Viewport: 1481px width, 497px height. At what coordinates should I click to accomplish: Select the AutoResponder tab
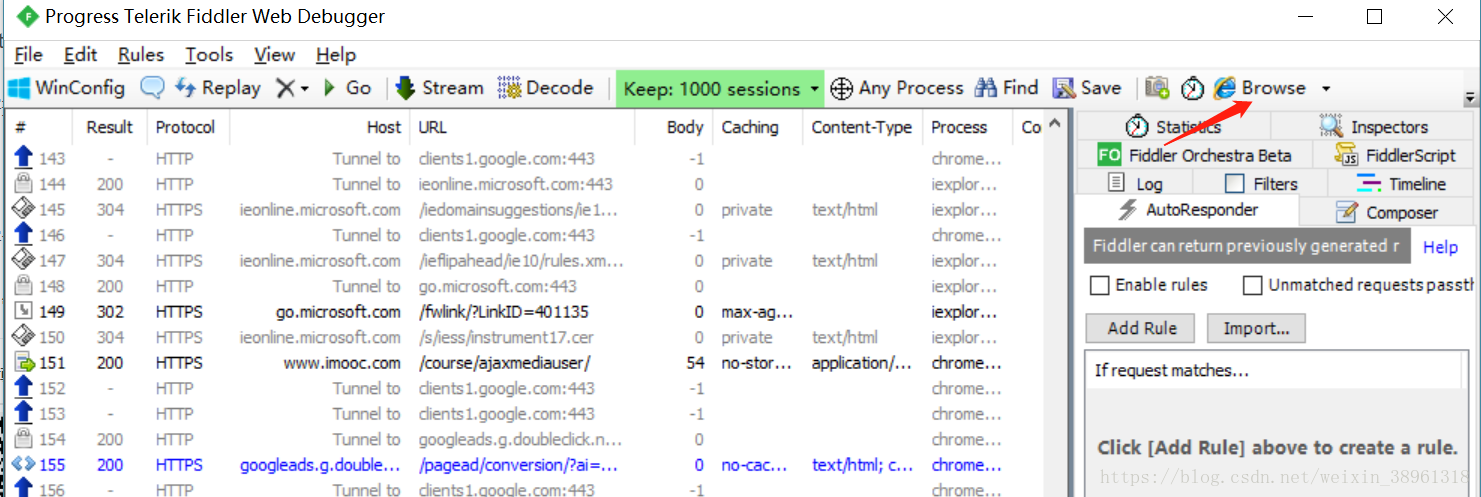(1190, 210)
